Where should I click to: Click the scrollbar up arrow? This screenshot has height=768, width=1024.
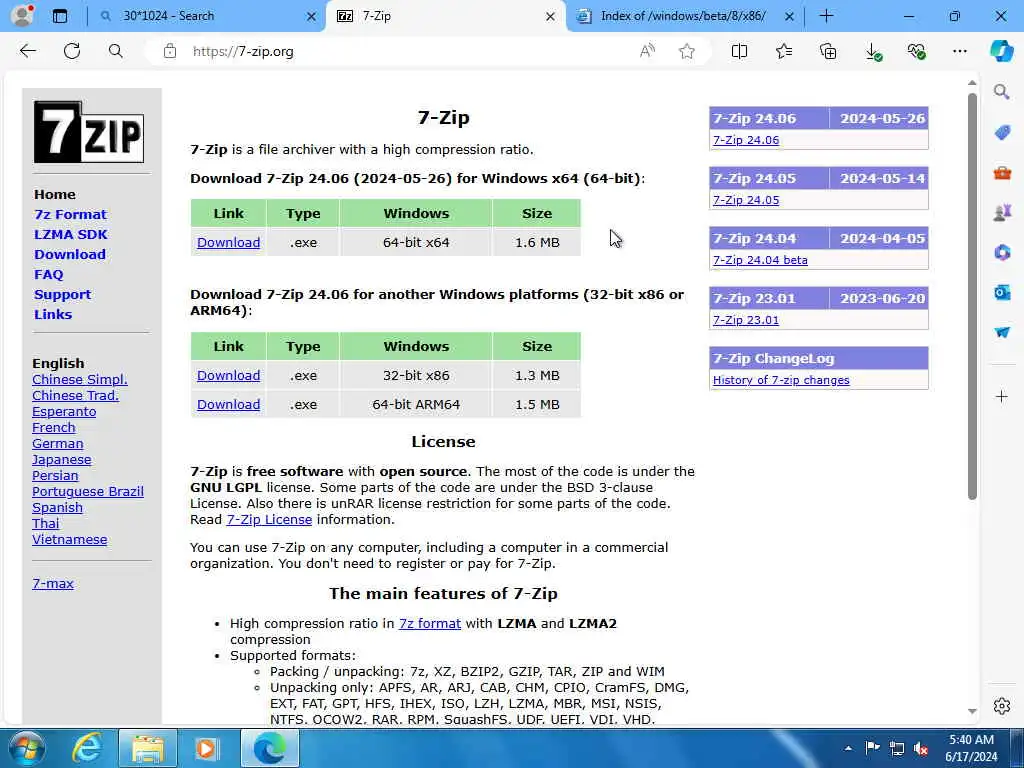[972, 83]
